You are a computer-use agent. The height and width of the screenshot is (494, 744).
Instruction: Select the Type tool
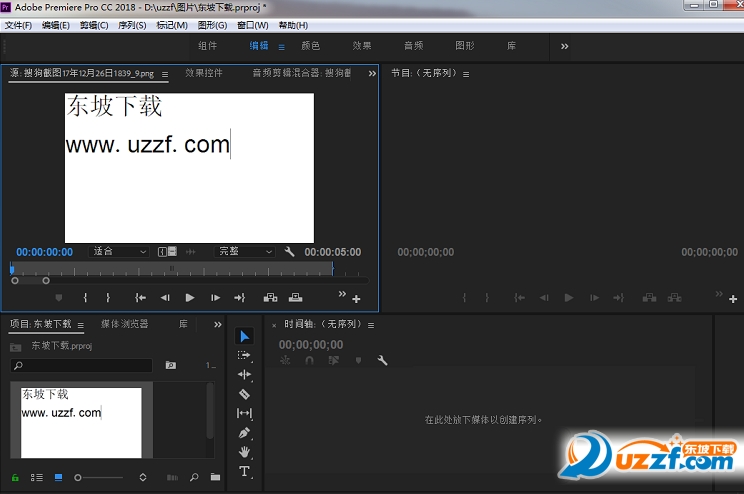pyautogui.click(x=244, y=471)
